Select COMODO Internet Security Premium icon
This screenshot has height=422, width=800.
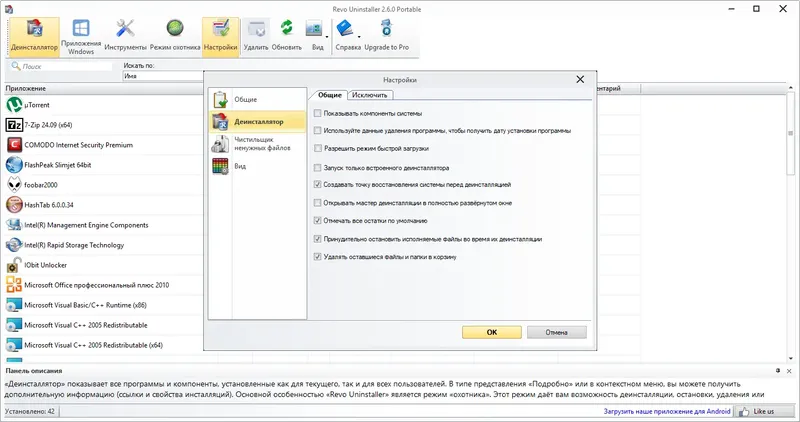14,145
